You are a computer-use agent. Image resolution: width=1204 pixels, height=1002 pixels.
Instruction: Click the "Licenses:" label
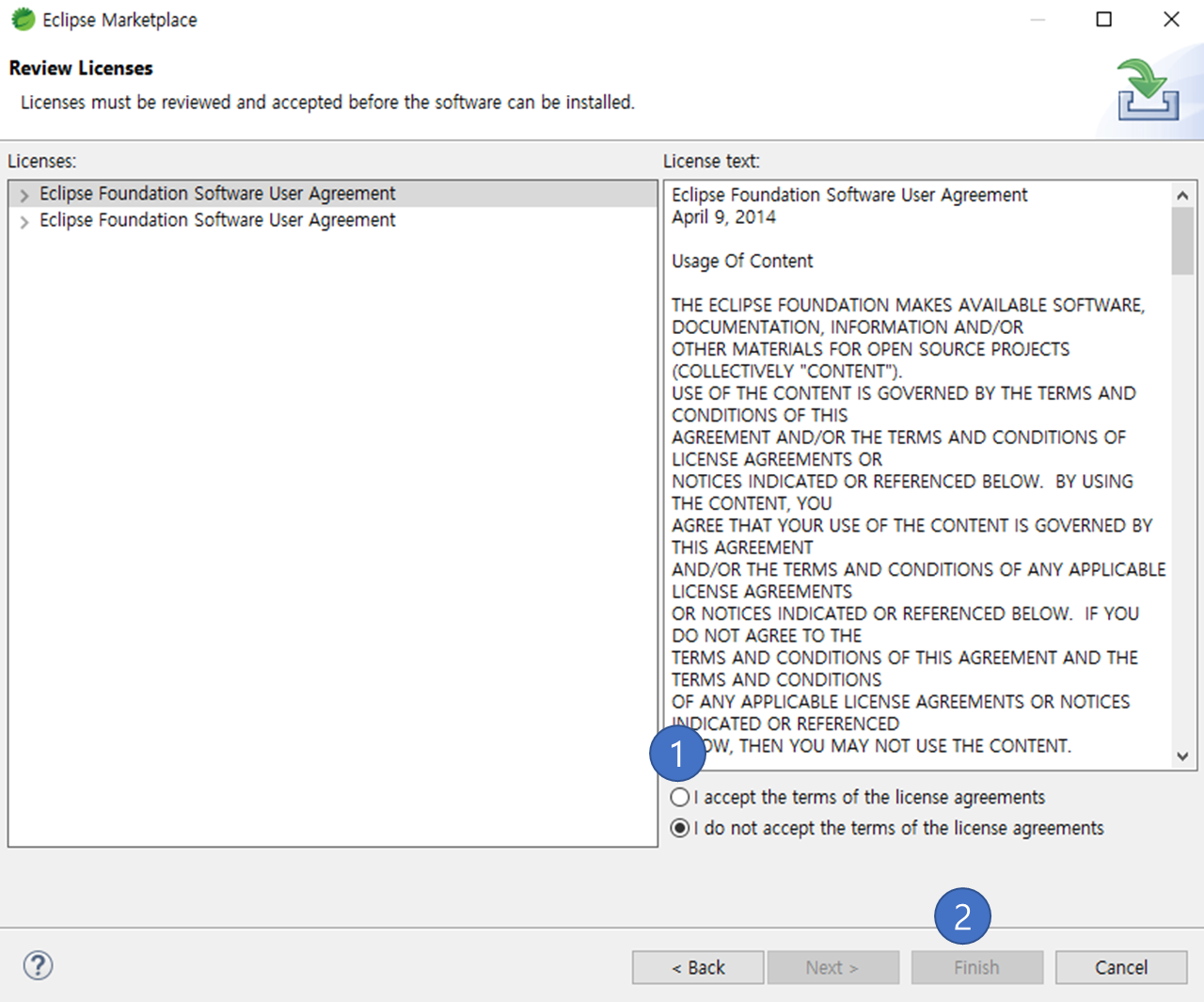click(42, 161)
